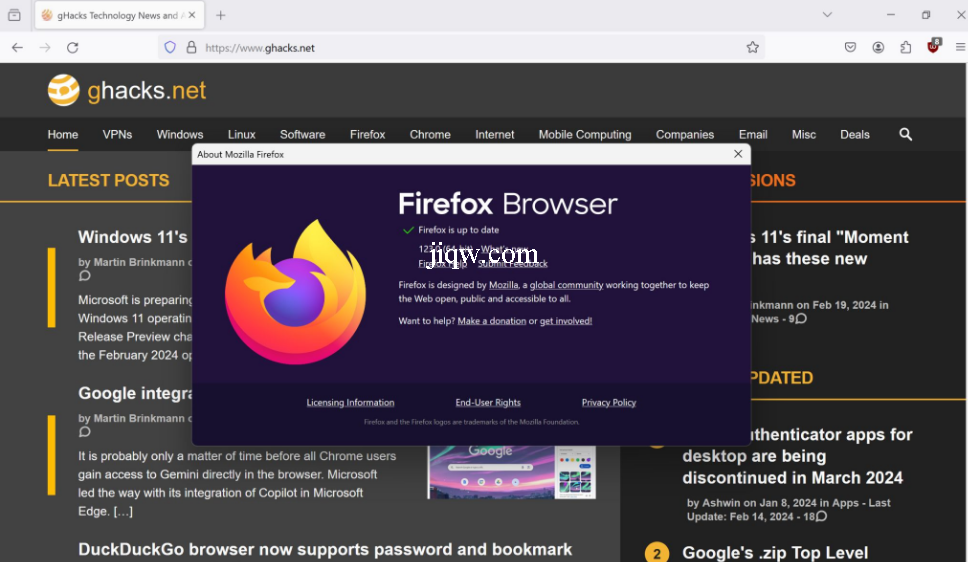Open the Save to Pocket icon
Viewport: 968px width, 562px height.
coord(850,48)
